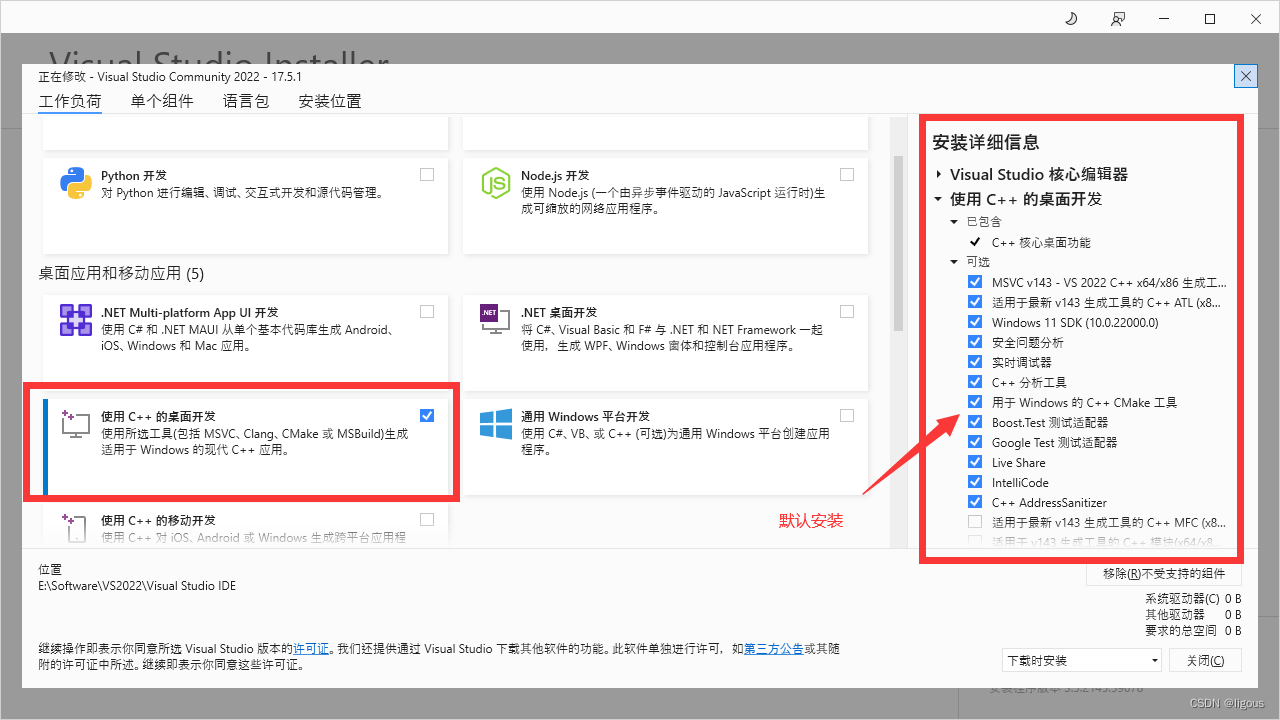Viewport: 1280px width, 720px height.
Task: Click the 桌面应用和移动应用 (5) heading
Action: pyautogui.click(x=121, y=273)
